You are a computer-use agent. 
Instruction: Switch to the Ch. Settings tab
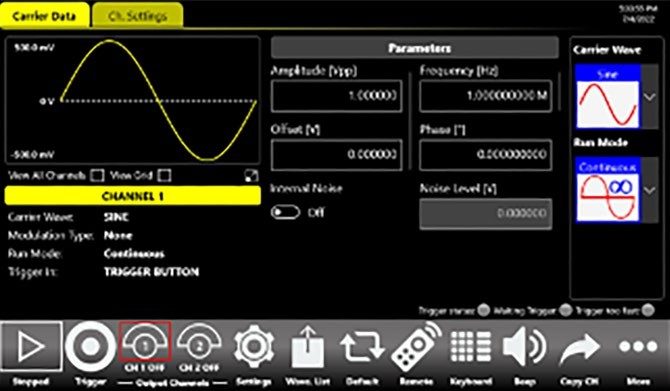coord(138,16)
